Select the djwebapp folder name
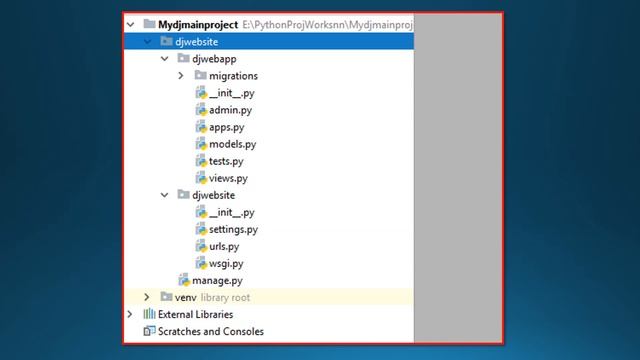The image size is (640, 360). (214, 59)
